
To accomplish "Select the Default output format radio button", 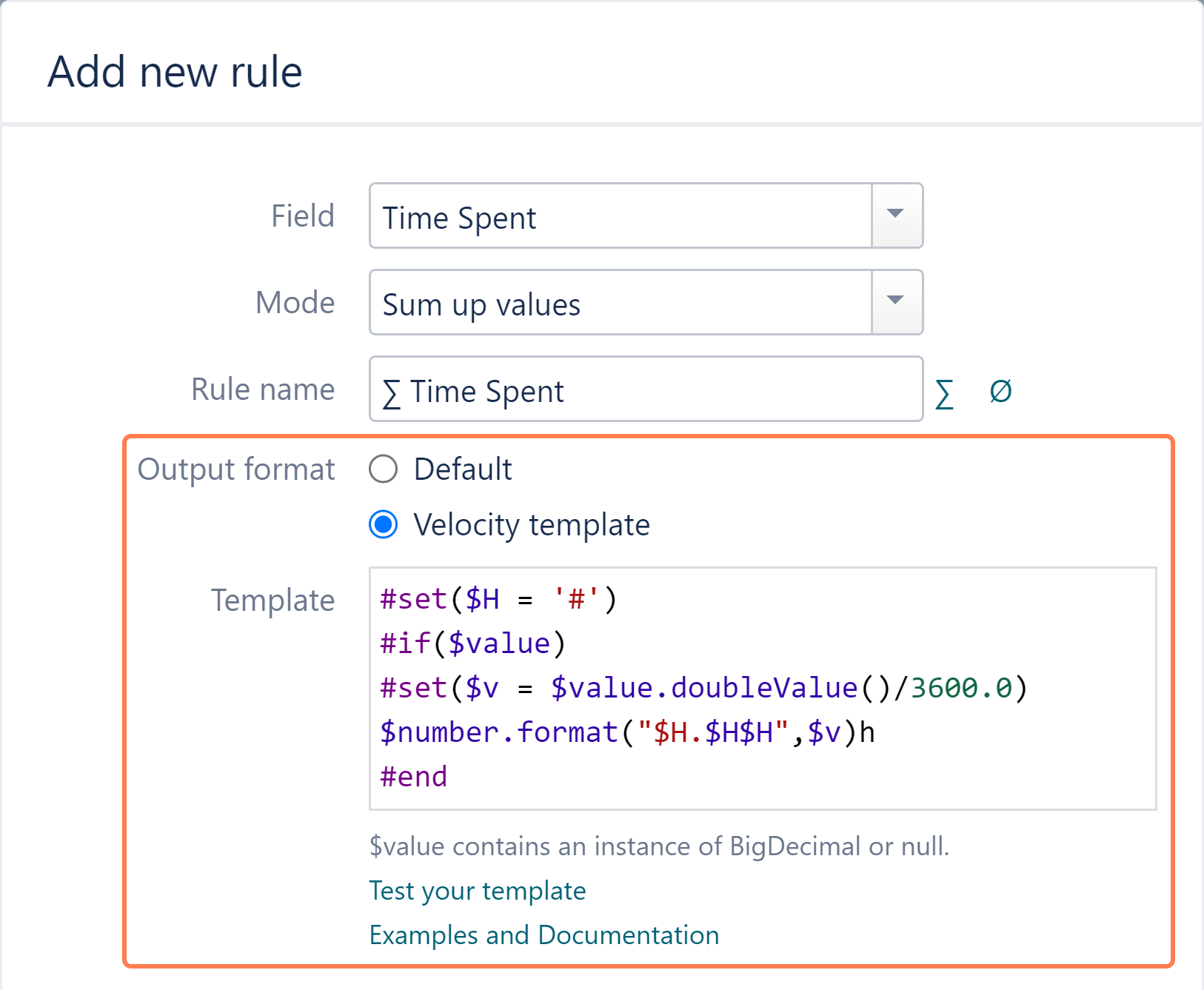I will pyautogui.click(x=384, y=469).
